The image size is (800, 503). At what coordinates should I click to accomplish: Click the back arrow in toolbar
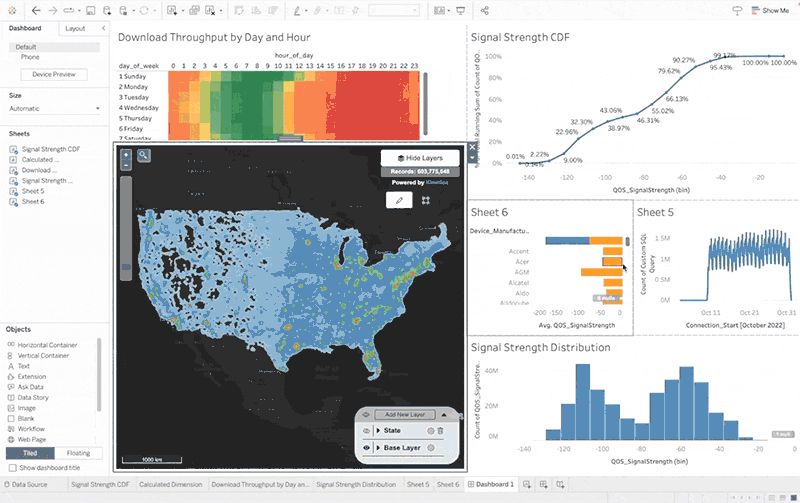36,10
